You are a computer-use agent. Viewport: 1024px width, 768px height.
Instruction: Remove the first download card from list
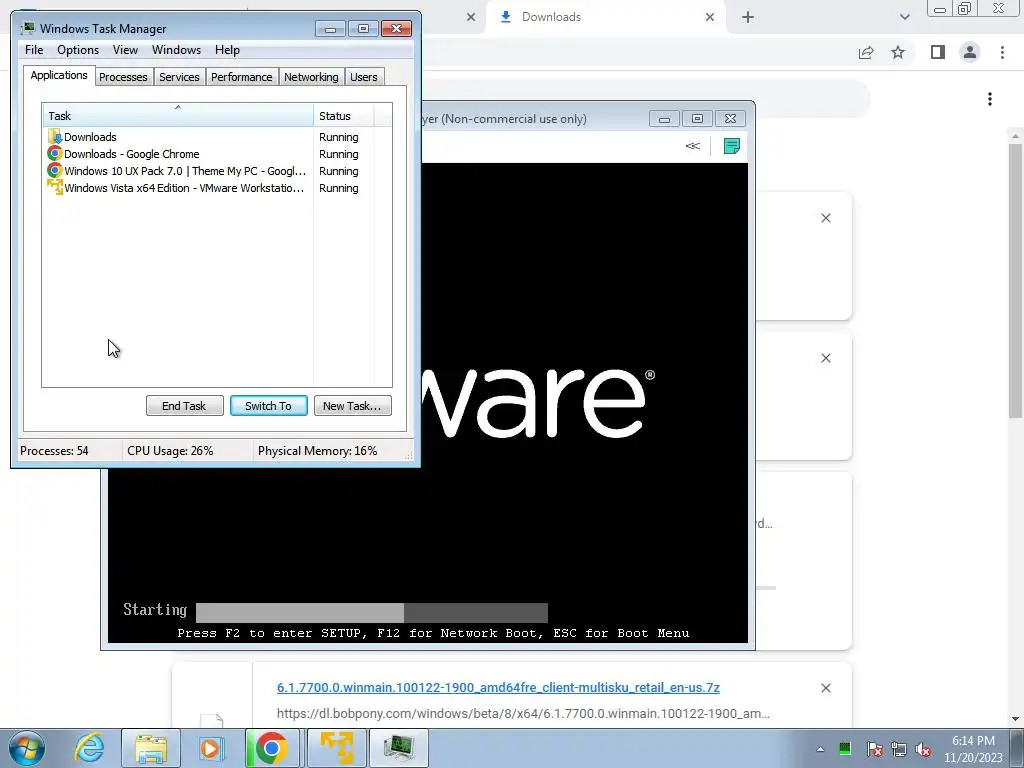826,218
